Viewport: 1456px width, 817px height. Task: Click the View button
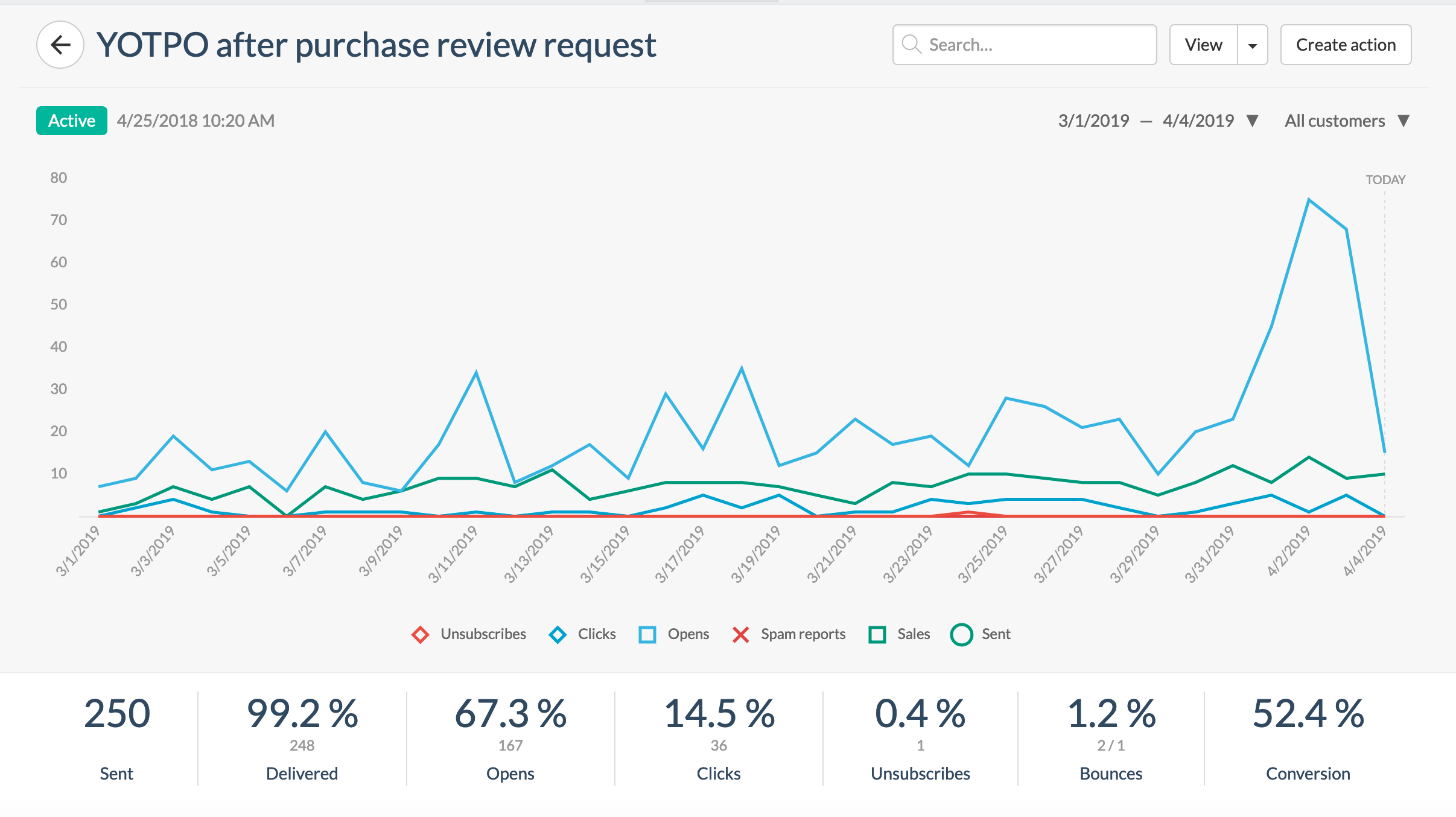tap(1203, 45)
